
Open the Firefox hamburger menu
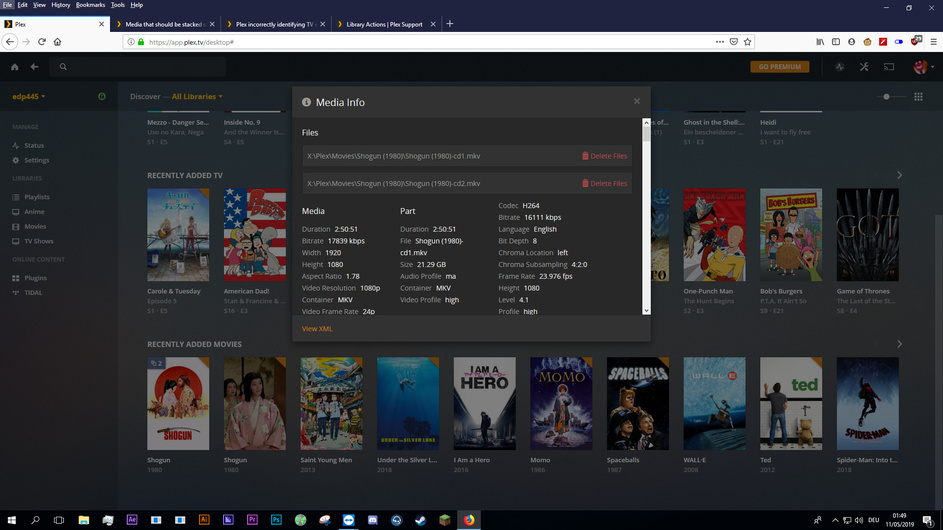[x=933, y=42]
